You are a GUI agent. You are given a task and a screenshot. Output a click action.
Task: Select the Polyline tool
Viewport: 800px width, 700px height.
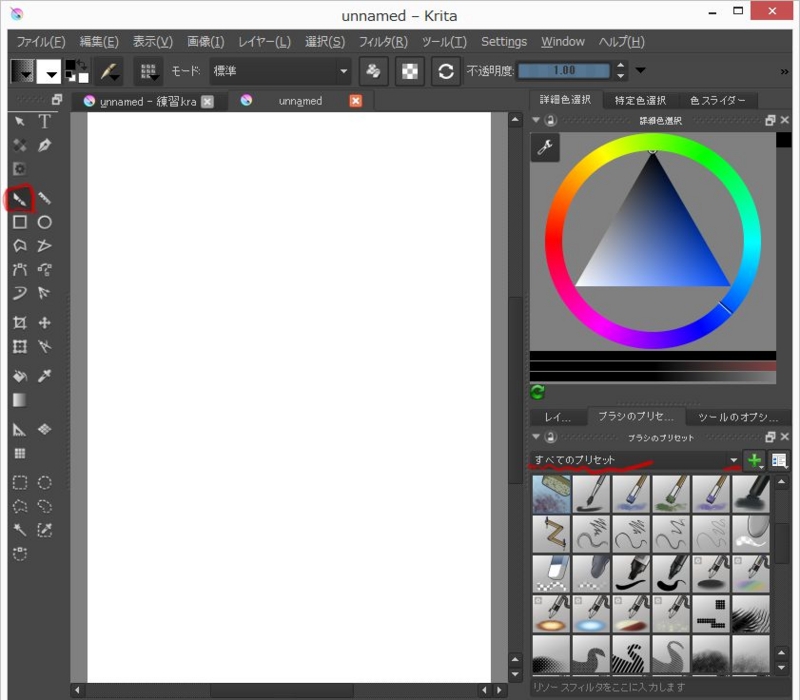point(44,245)
